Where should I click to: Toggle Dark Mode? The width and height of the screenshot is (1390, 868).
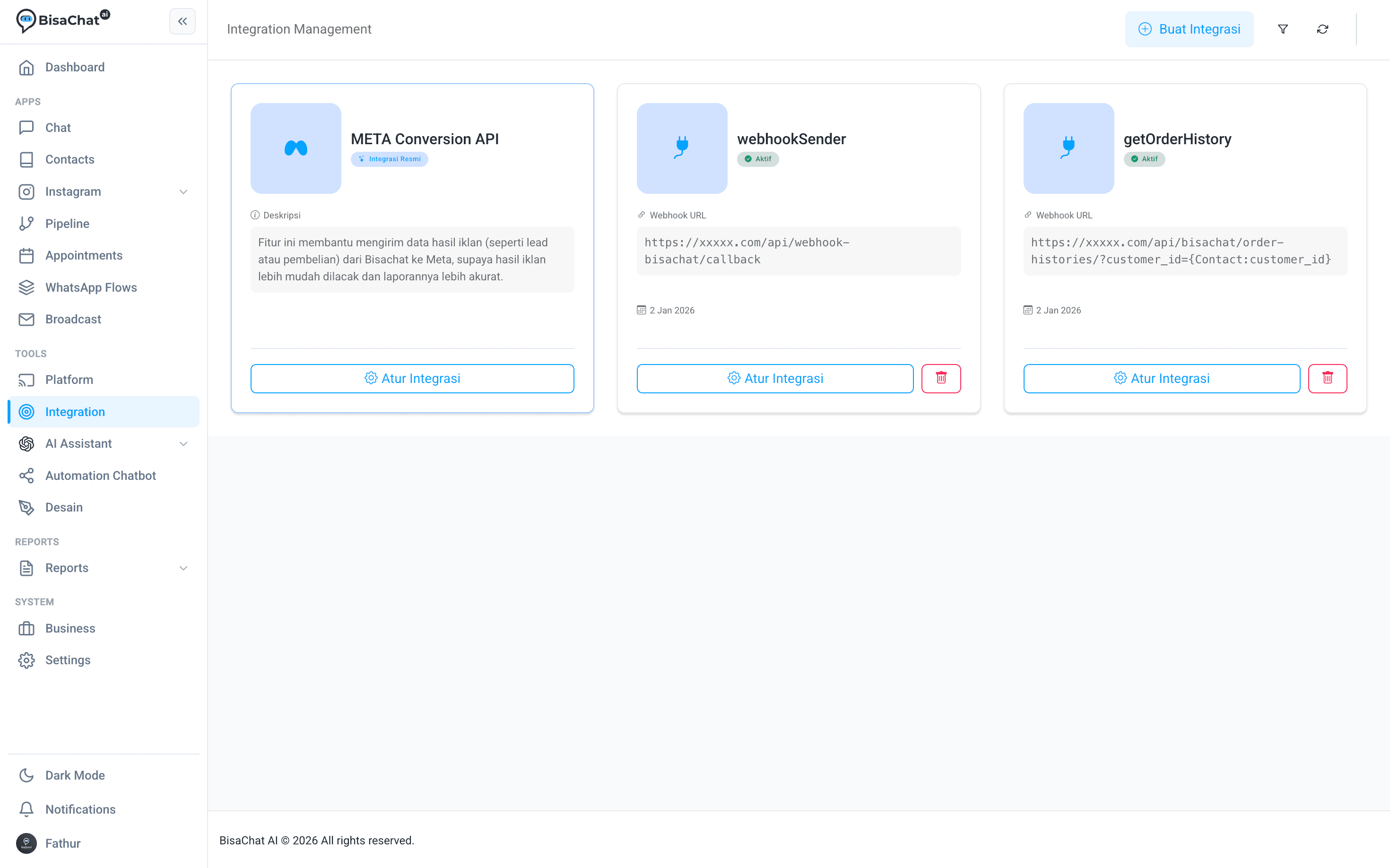click(104, 775)
